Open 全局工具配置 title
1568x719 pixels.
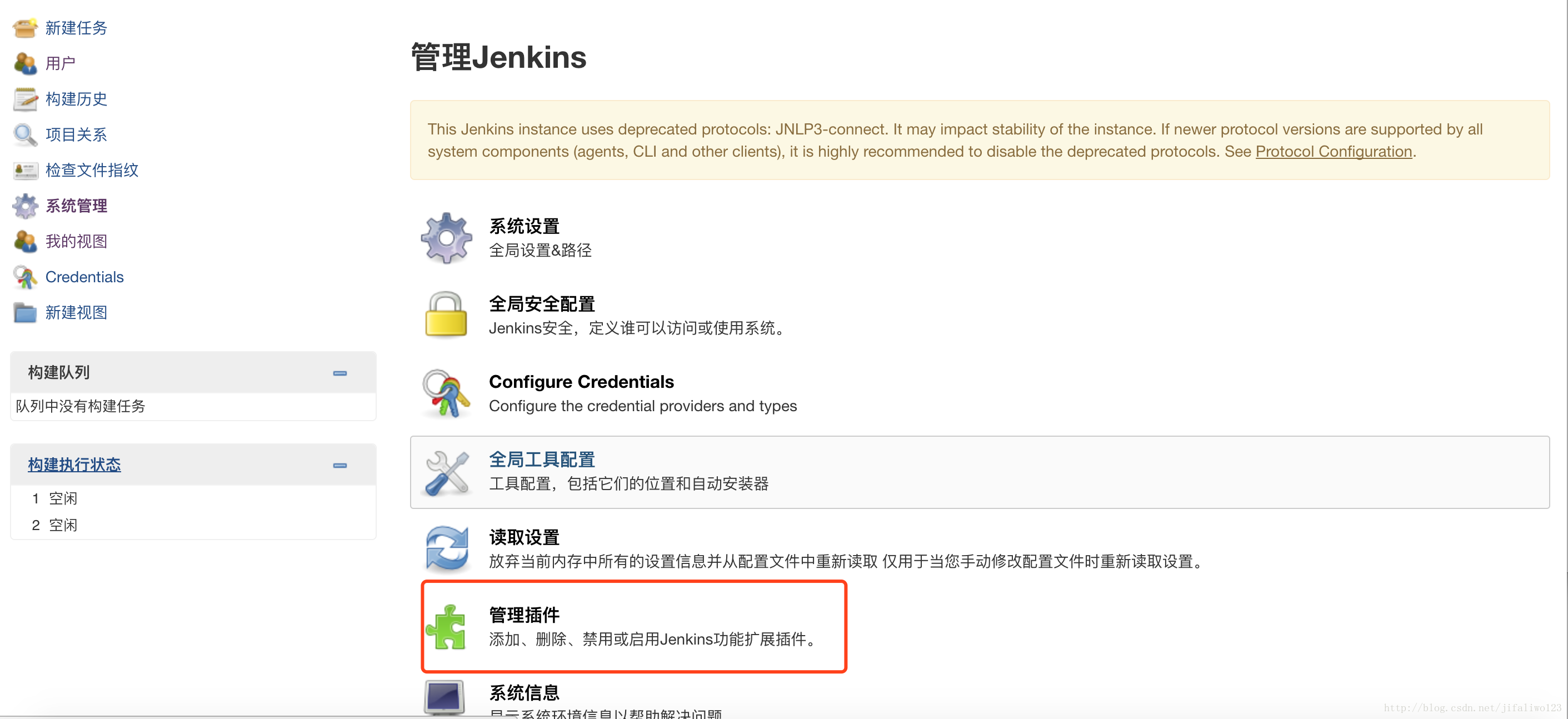click(542, 460)
